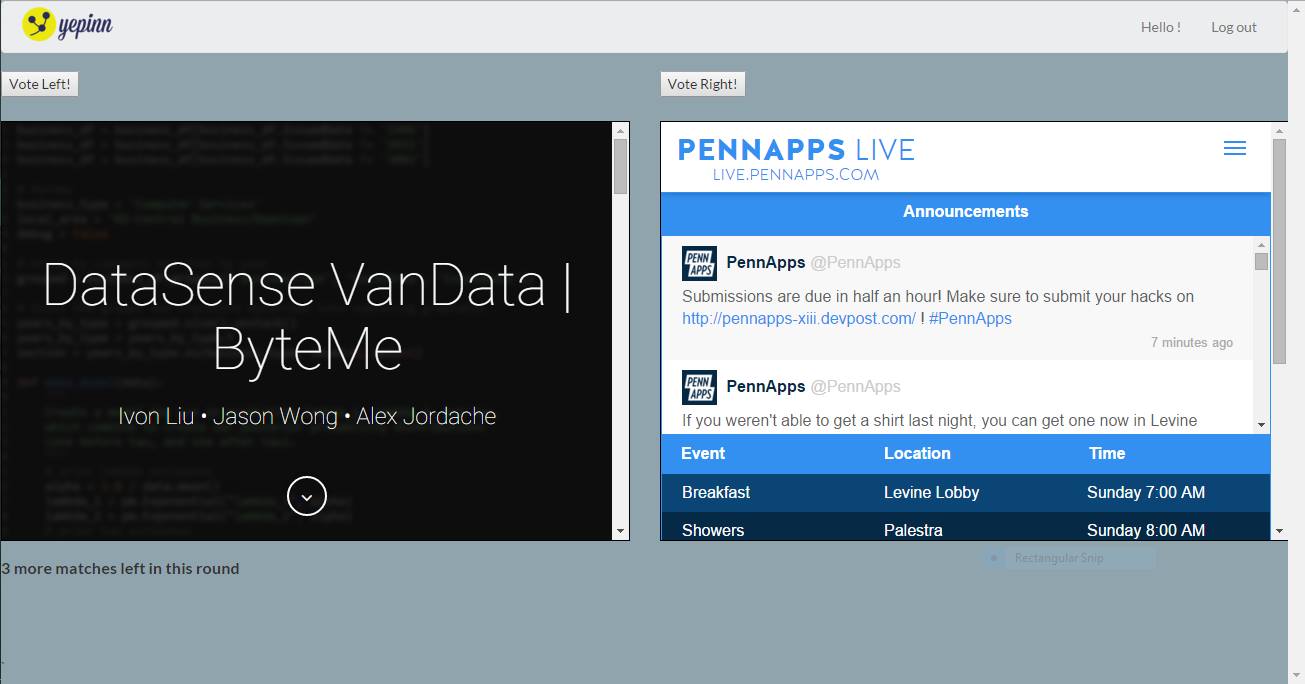
Task: Click the right preview outer scrollbar down arrow
Action: pos(1279,531)
